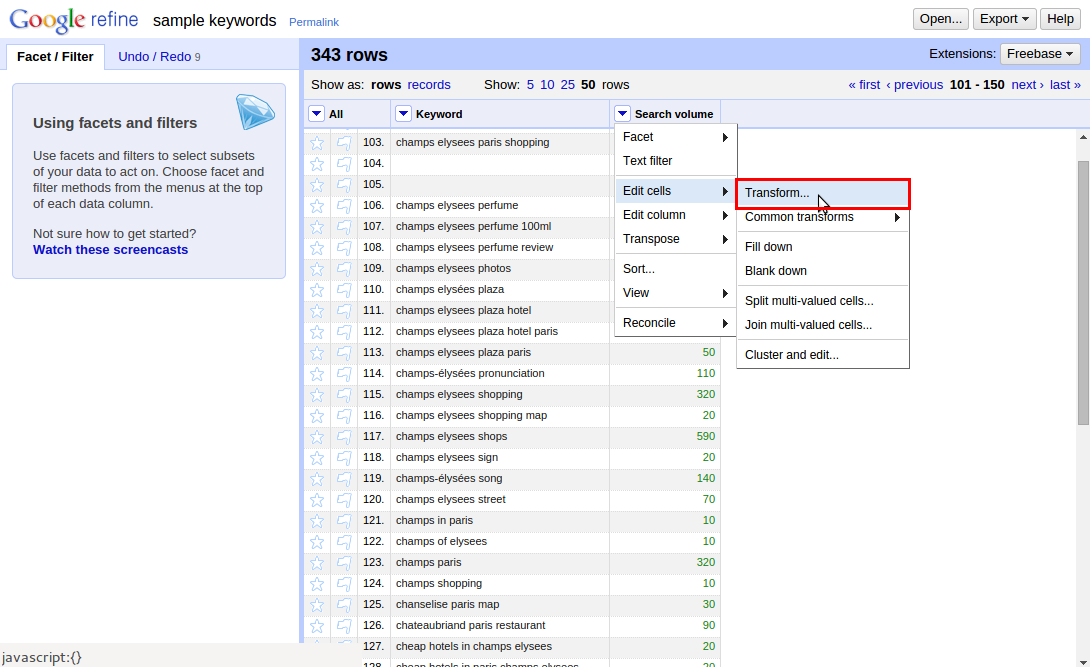Viewport: 1090px width, 667px height.
Task: Star row 108 champs elysees perfume review
Action: (317, 248)
